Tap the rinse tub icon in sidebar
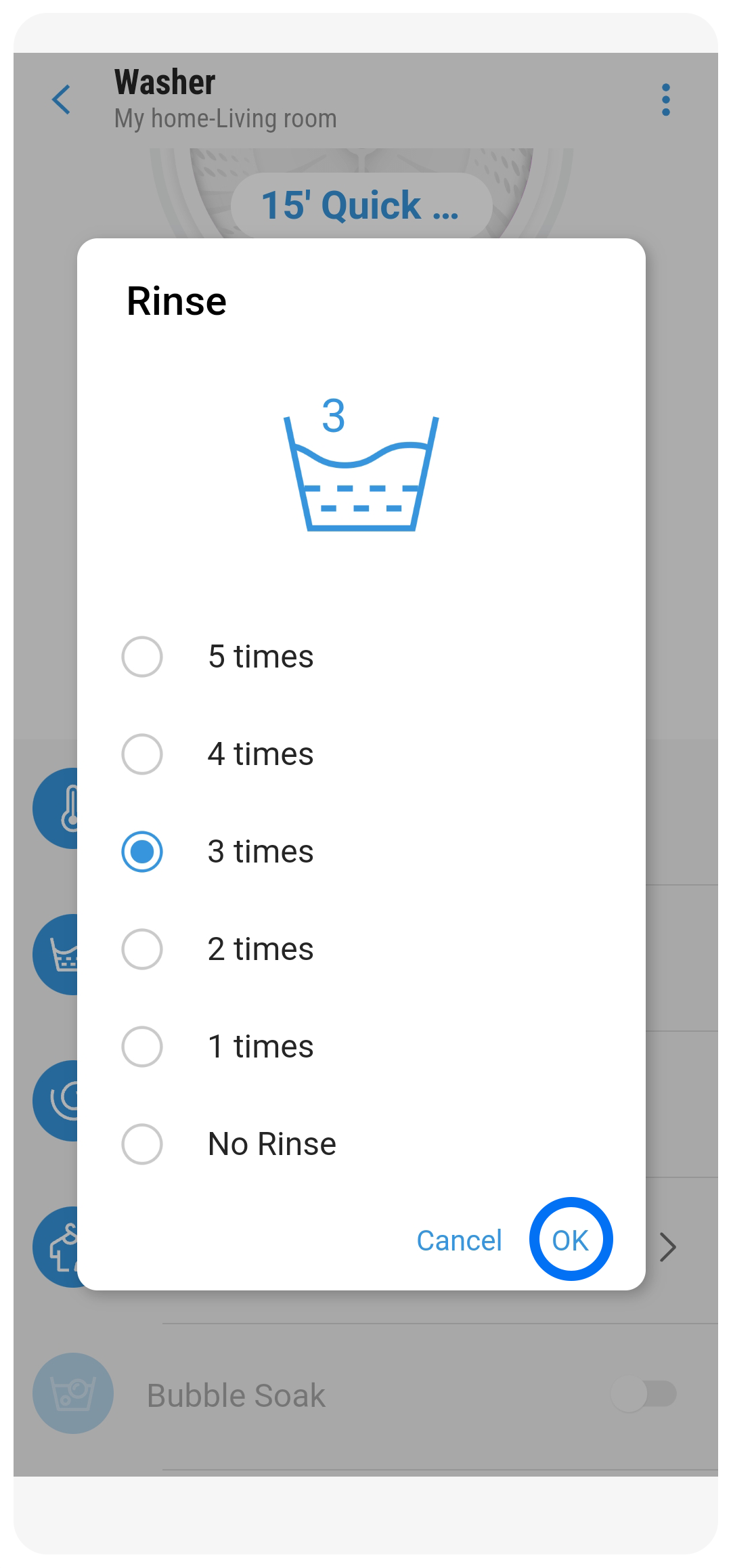The image size is (731, 1568). point(57,955)
